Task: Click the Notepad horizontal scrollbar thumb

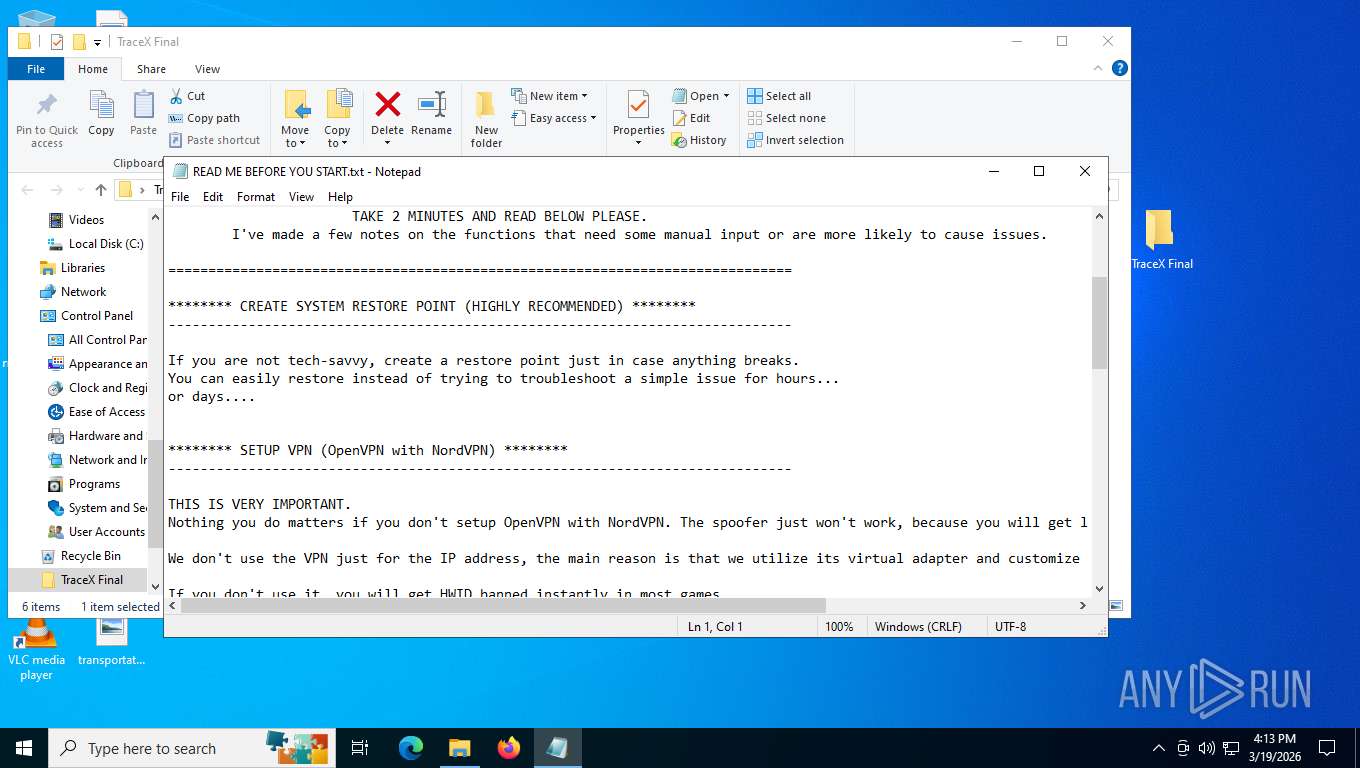Action: click(504, 605)
